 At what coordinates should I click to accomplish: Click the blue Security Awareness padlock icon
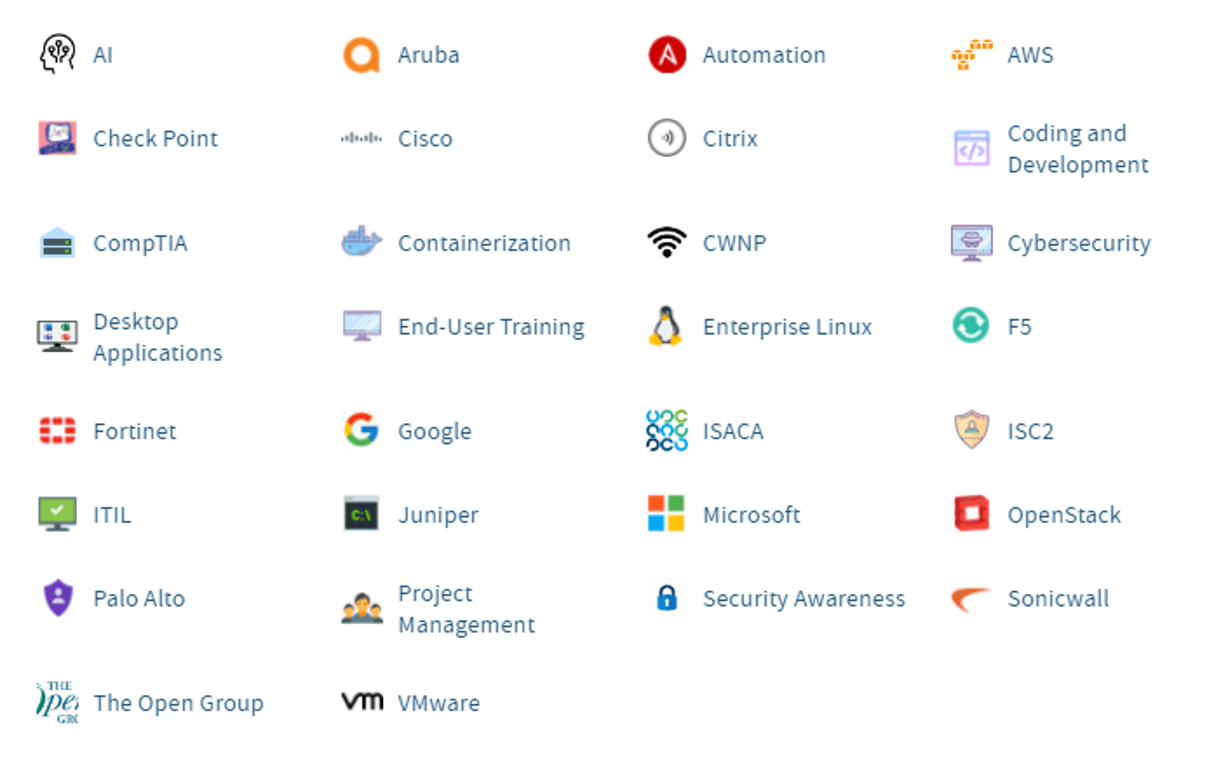click(666, 599)
